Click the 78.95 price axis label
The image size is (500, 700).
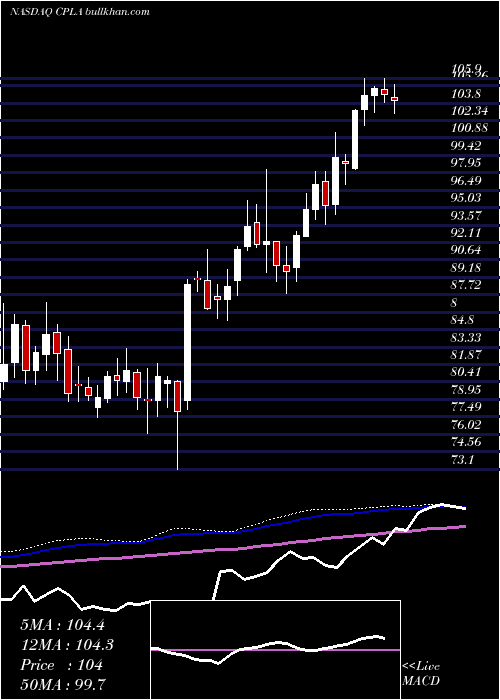coord(466,390)
